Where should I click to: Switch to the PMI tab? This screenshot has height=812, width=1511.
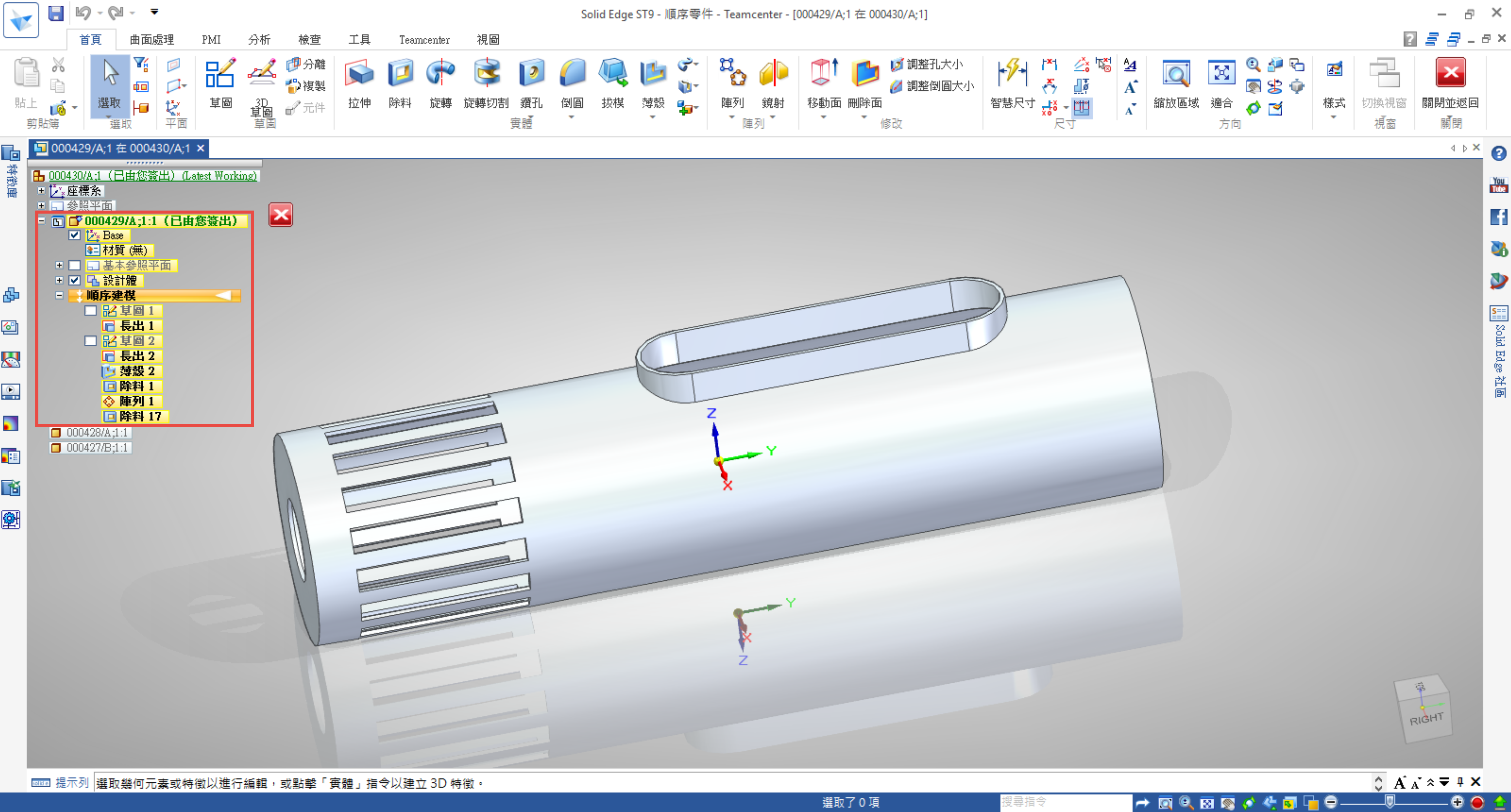click(211, 39)
